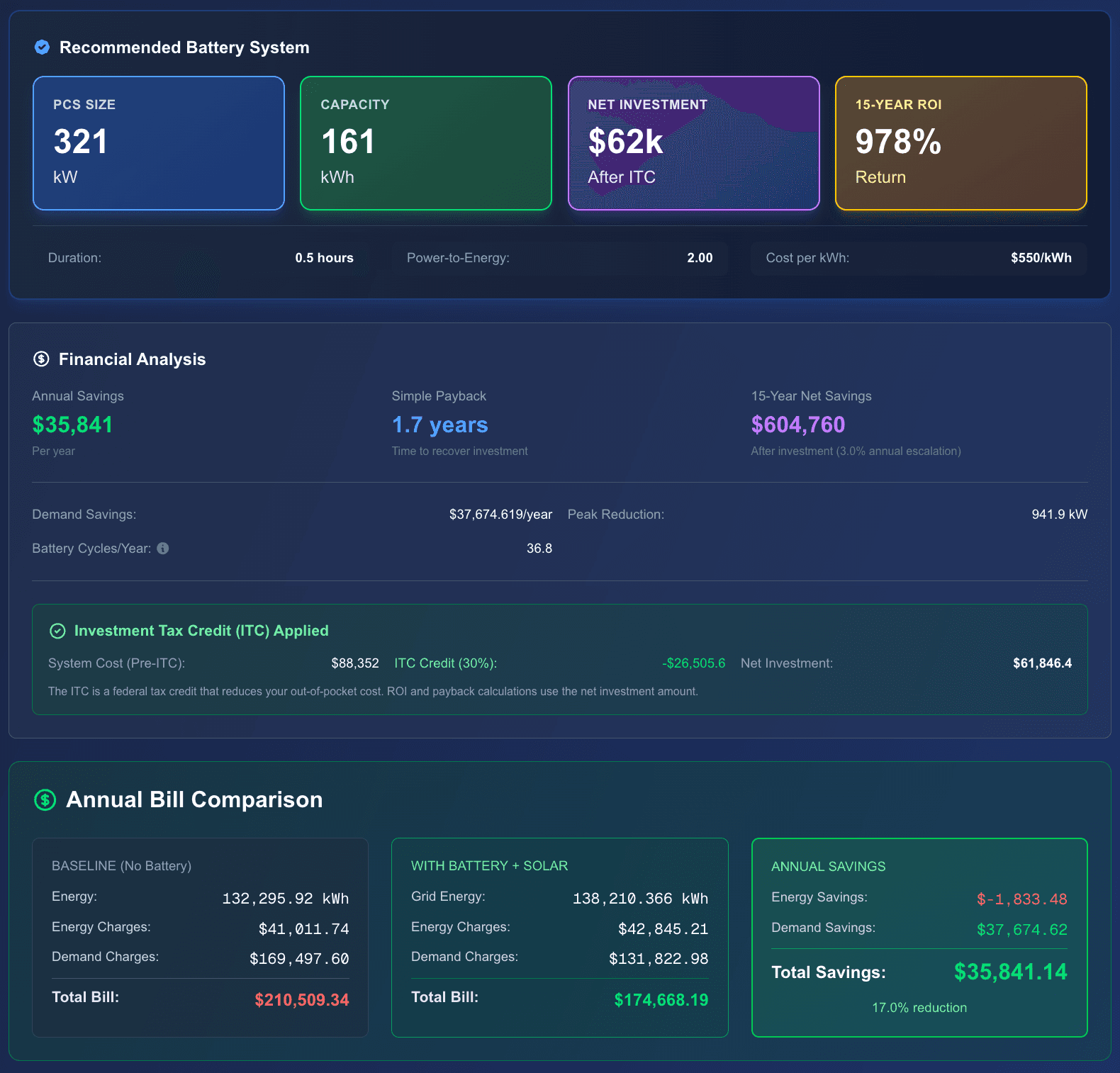Click the Power-to-Energy 2.00 value

[x=699, y=258]
